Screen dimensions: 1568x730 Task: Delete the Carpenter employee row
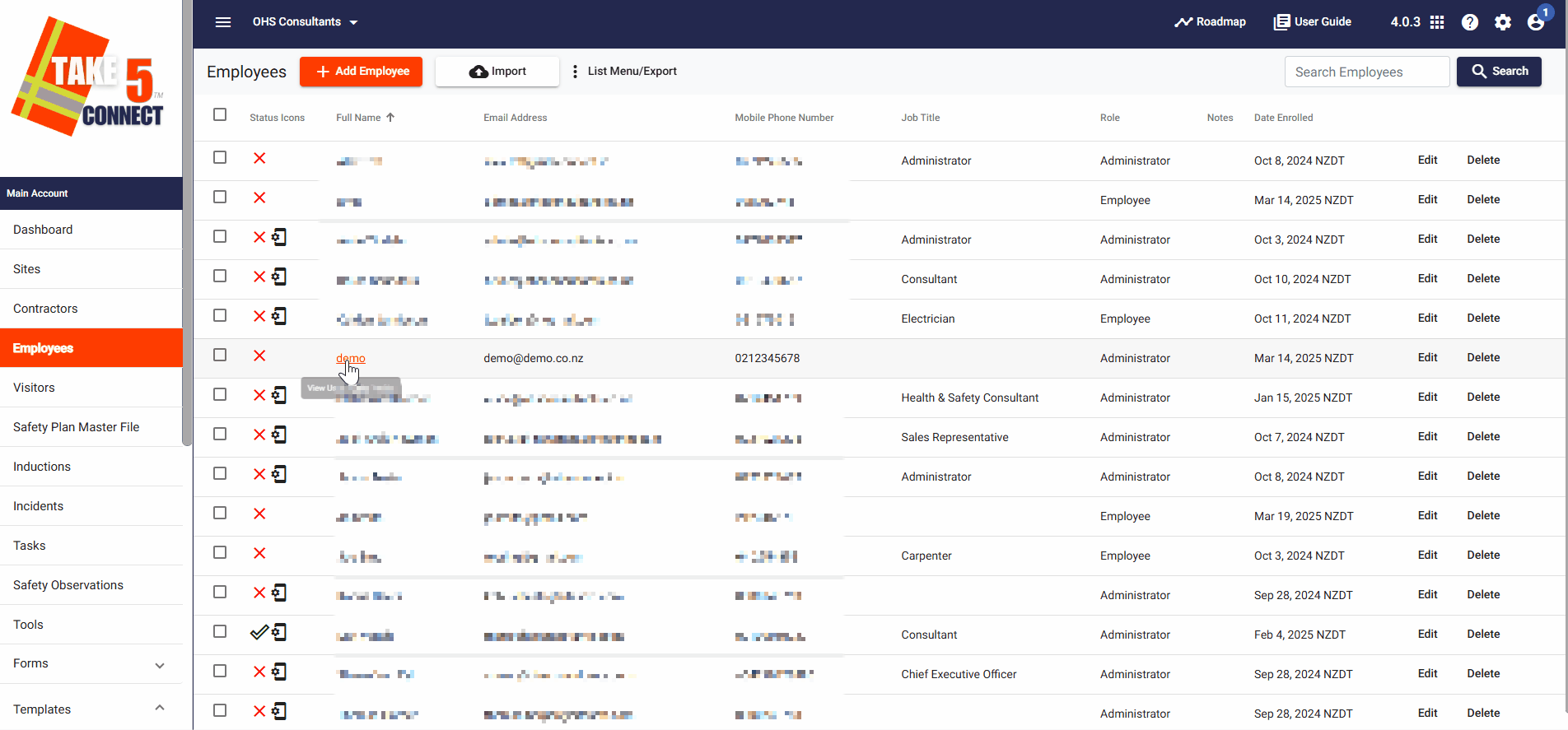(x=1483, y=555)
